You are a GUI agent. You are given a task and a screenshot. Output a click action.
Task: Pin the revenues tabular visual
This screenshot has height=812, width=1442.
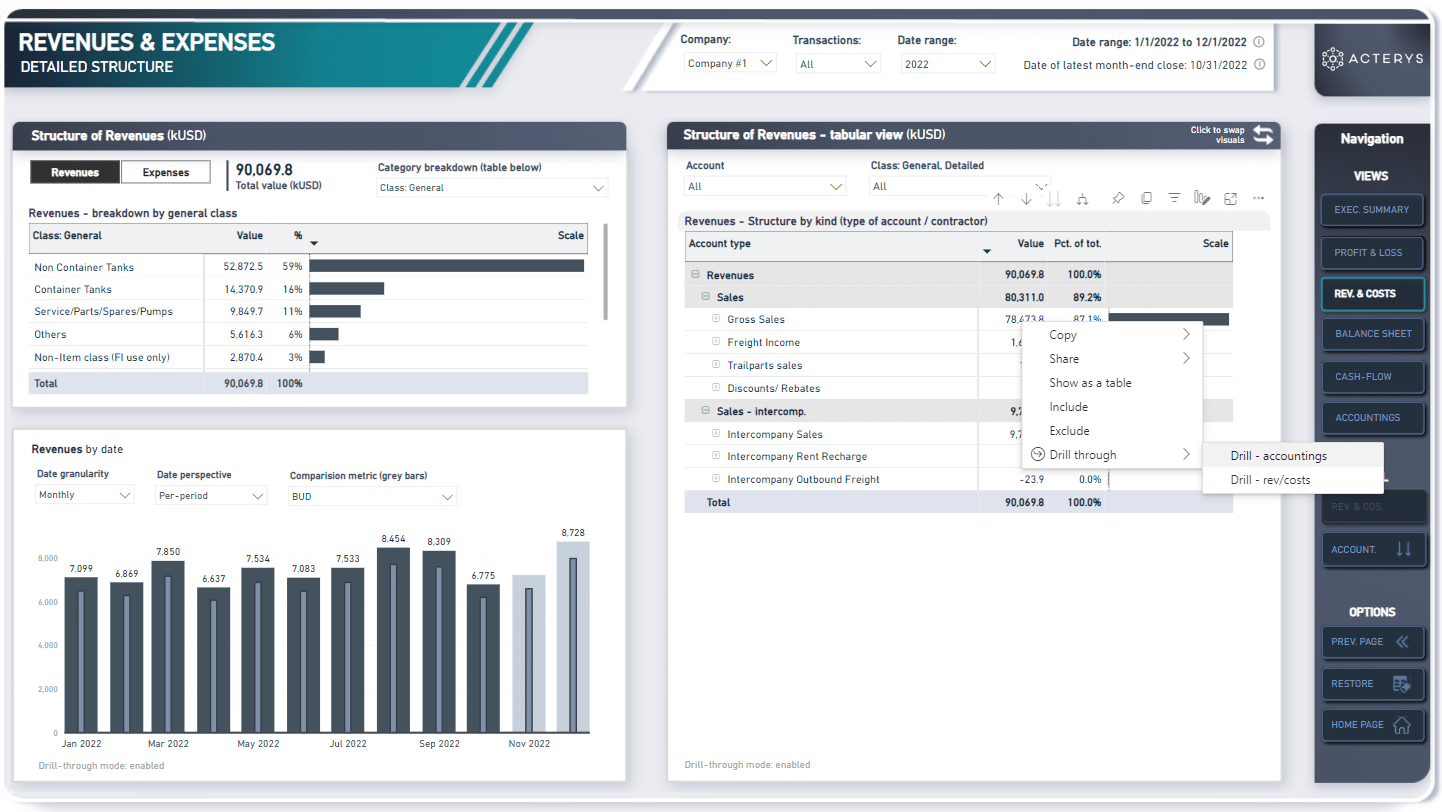point(1118,199)
